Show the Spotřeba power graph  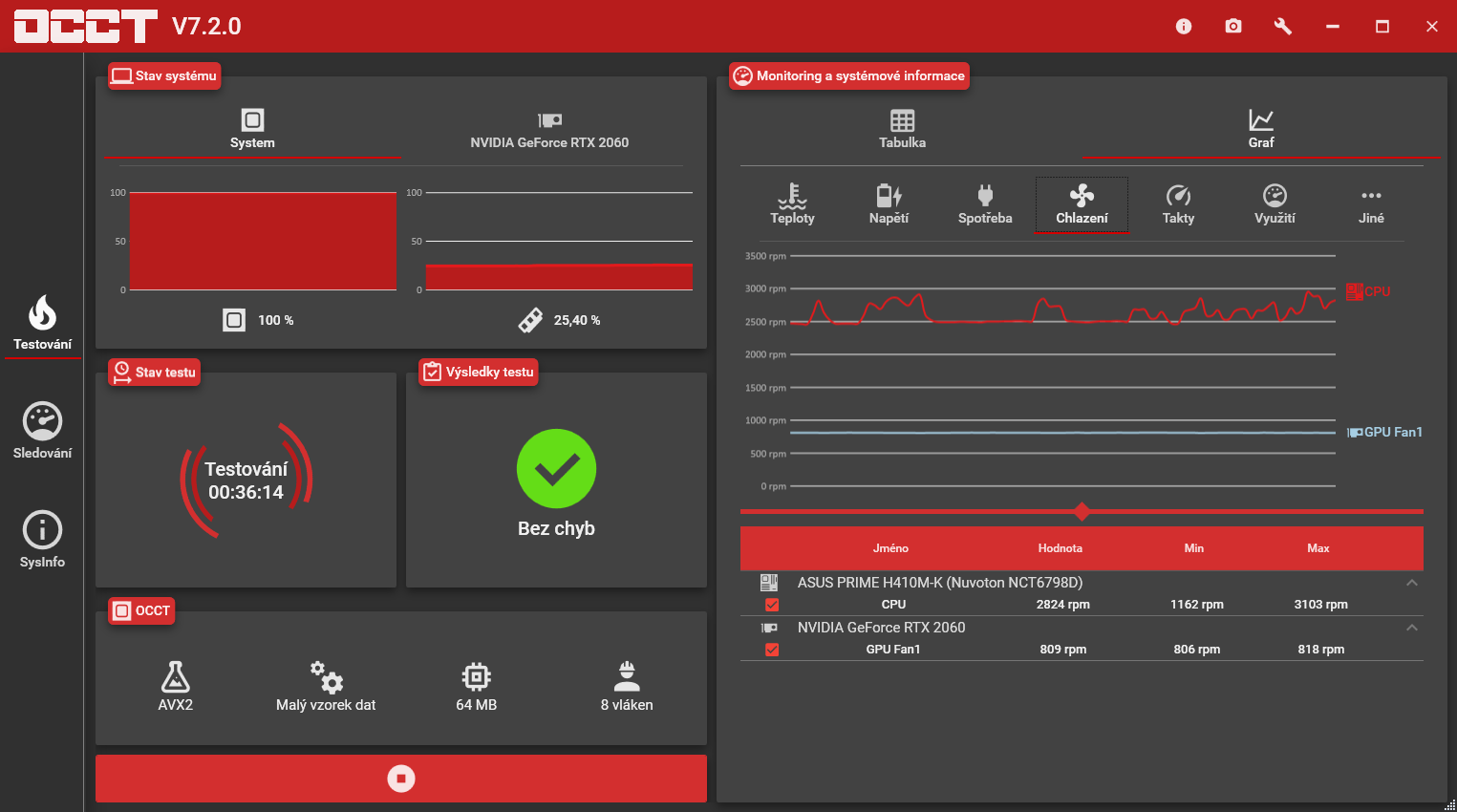tap(985, 204)
